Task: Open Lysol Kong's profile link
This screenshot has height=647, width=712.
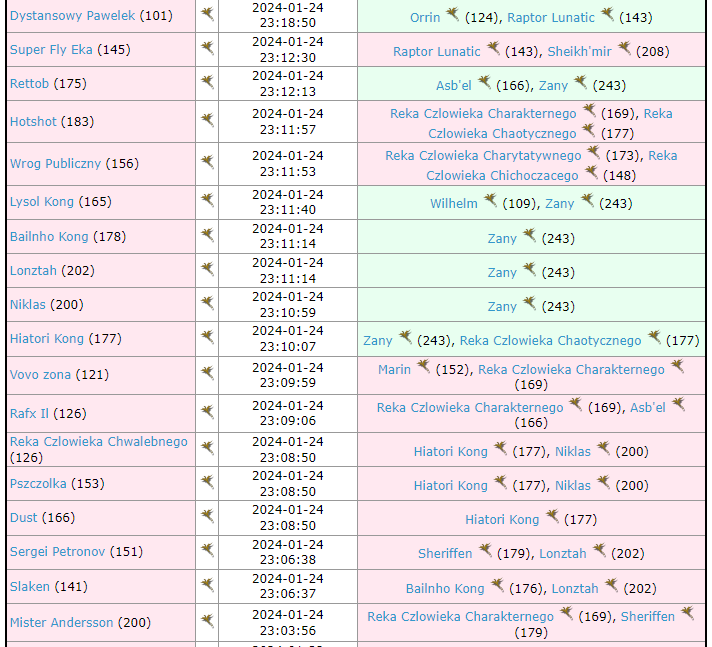Action: coord(42,202)
